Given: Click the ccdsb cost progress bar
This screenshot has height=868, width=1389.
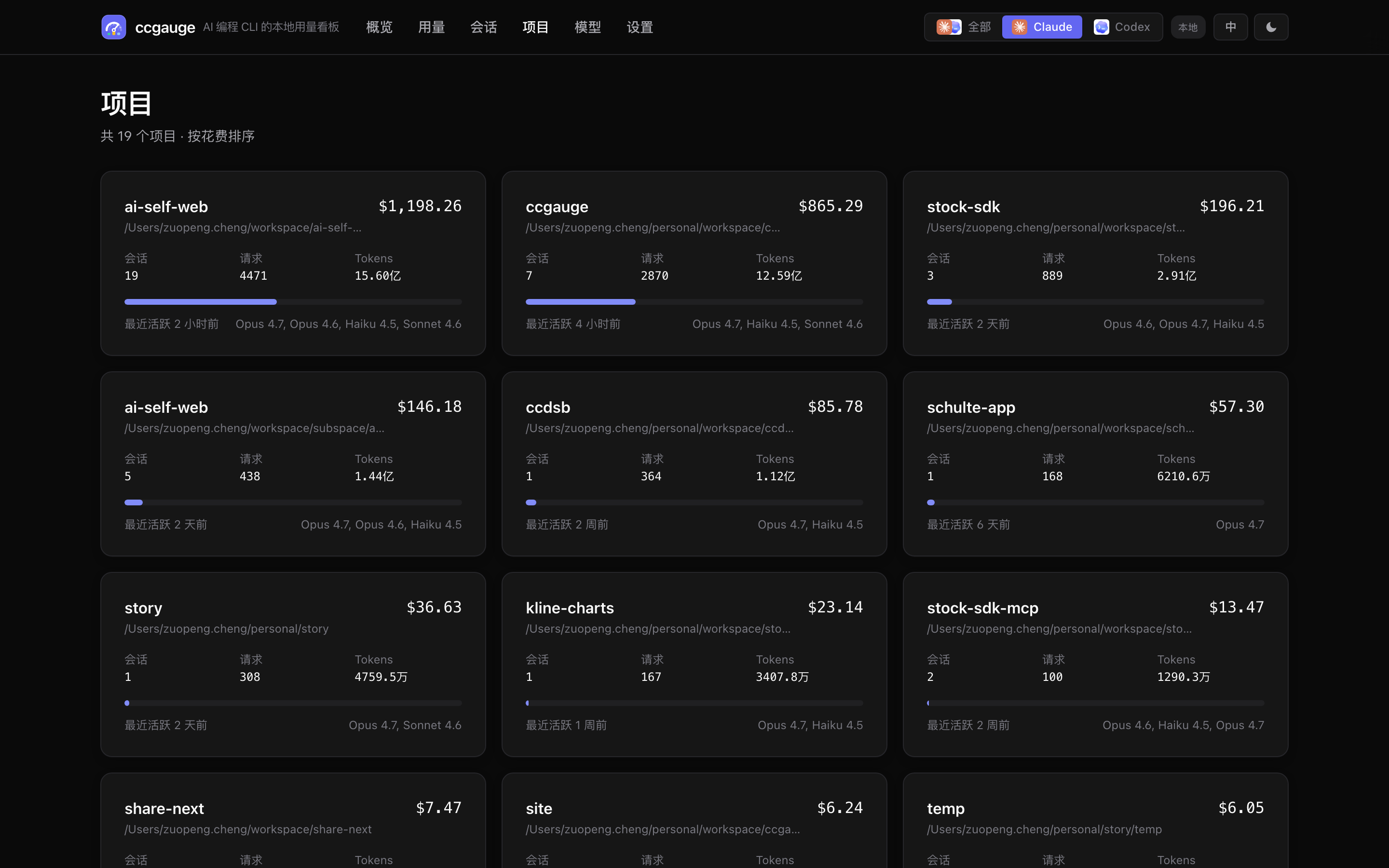Looking at the screenshot, I should (694, 502).
